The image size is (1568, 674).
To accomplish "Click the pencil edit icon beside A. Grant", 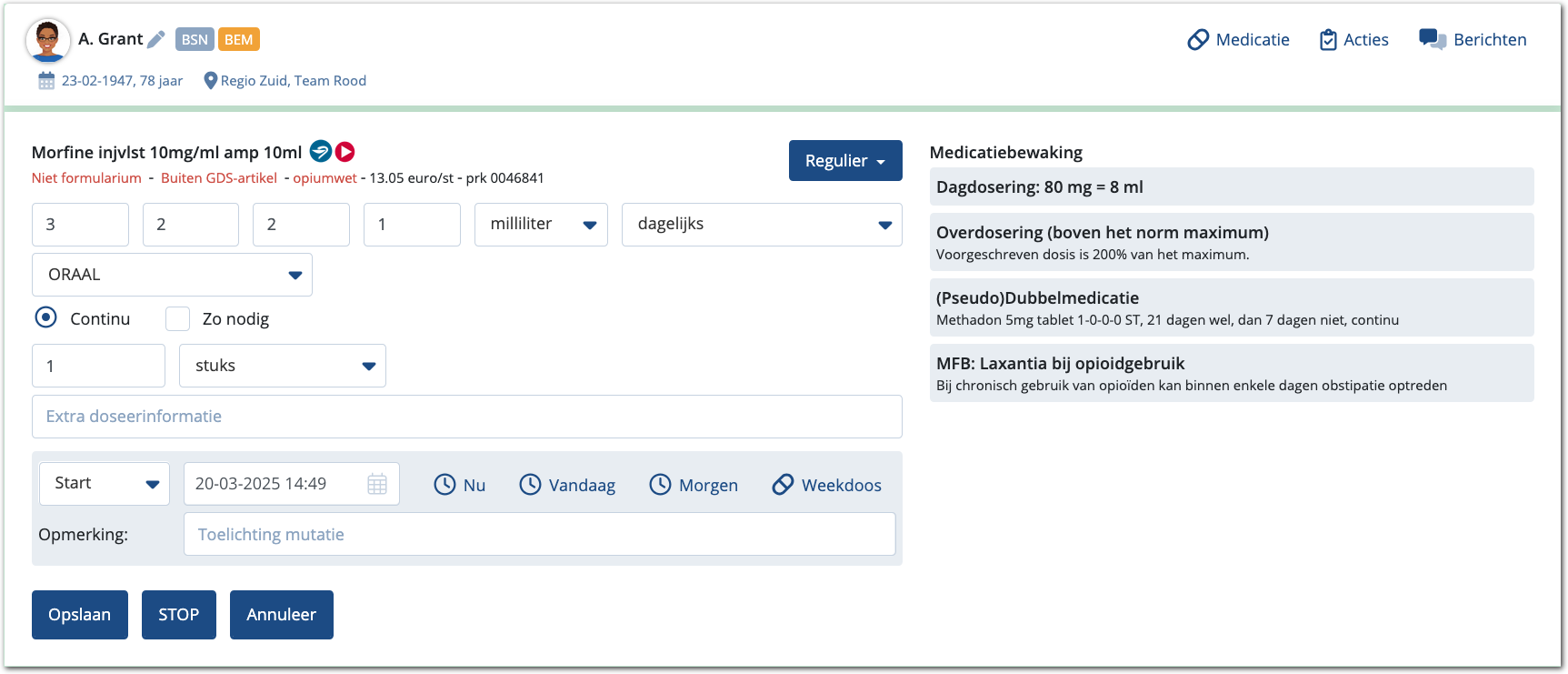I will tap(156, 39).
